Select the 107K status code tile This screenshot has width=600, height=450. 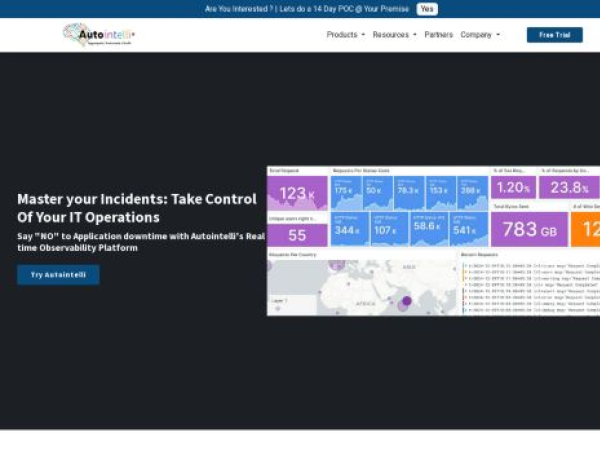[x=389, y=229]
